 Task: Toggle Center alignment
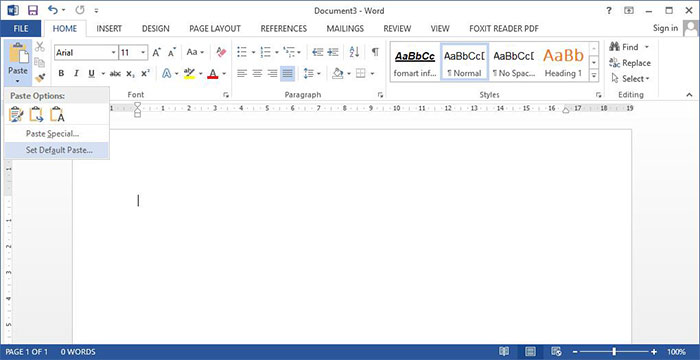tap(257, 73)
